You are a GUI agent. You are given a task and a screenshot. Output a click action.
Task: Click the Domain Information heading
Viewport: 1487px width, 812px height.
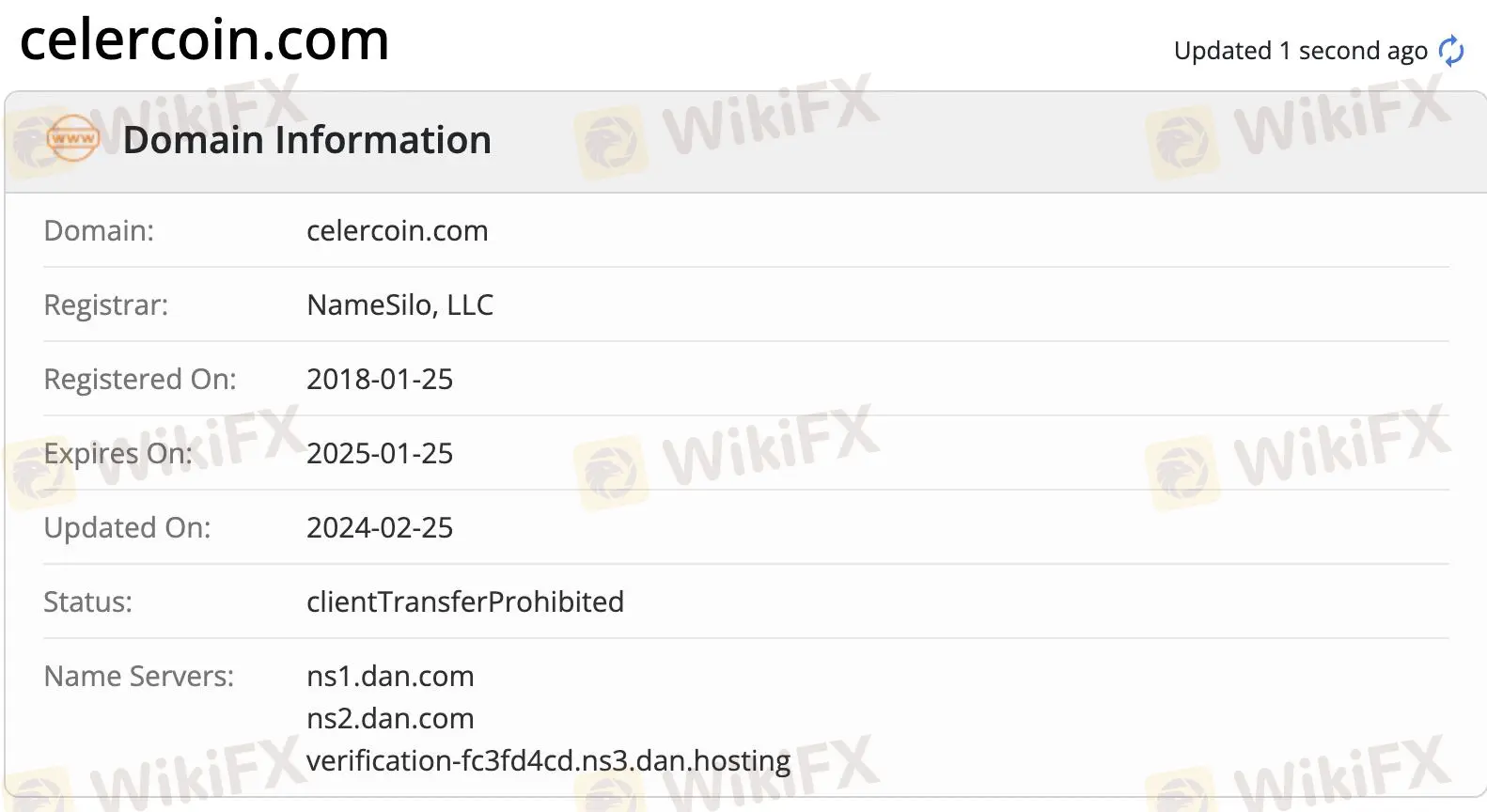tap(306, 140)
